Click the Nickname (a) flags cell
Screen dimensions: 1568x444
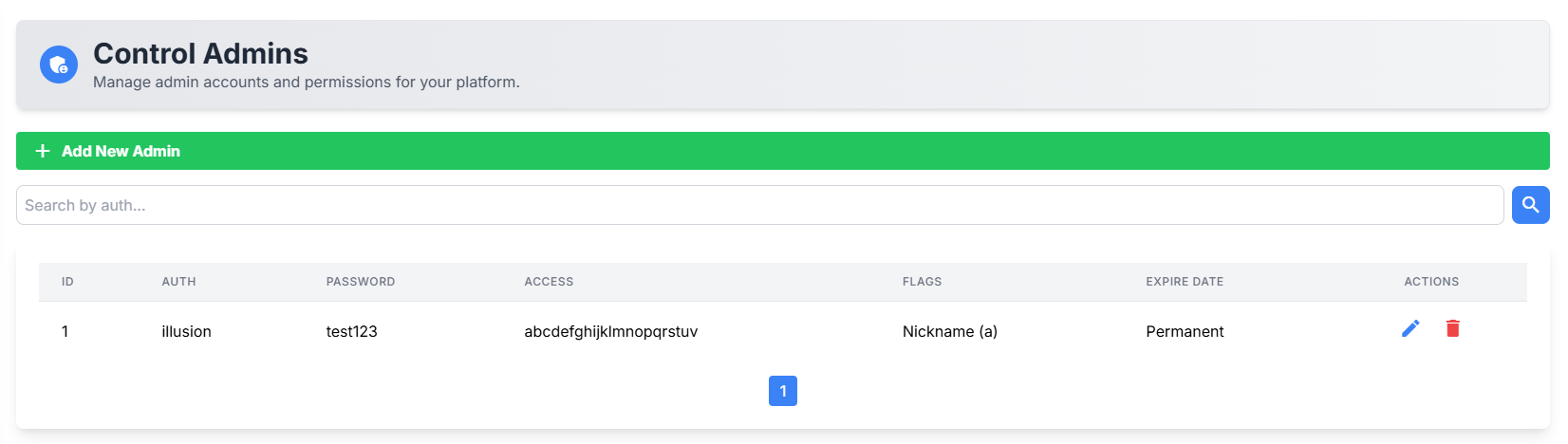click(x=949, y=331)
